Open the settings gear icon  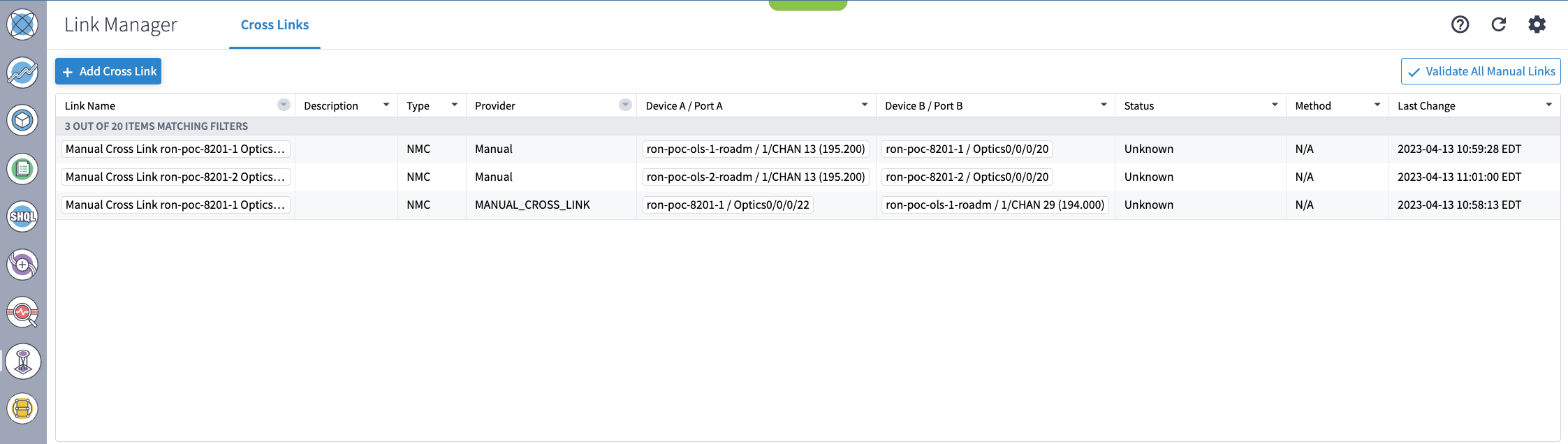[1537, 24]
